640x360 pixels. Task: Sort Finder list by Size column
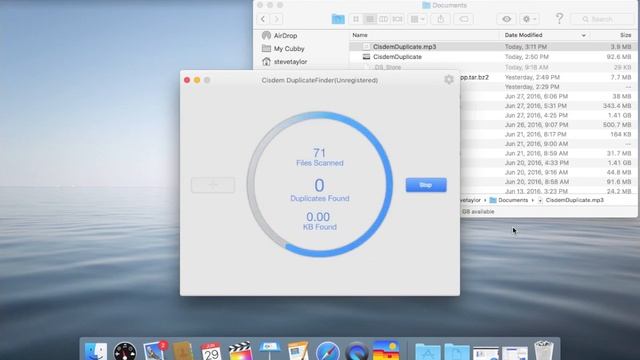click(625, 35)
